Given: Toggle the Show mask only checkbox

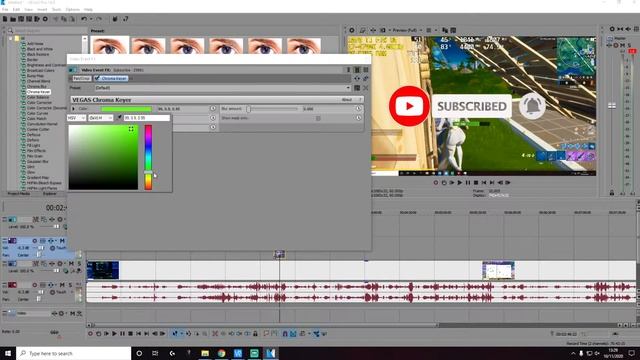Looking at the screenshot, I should [x=318, y=118].
